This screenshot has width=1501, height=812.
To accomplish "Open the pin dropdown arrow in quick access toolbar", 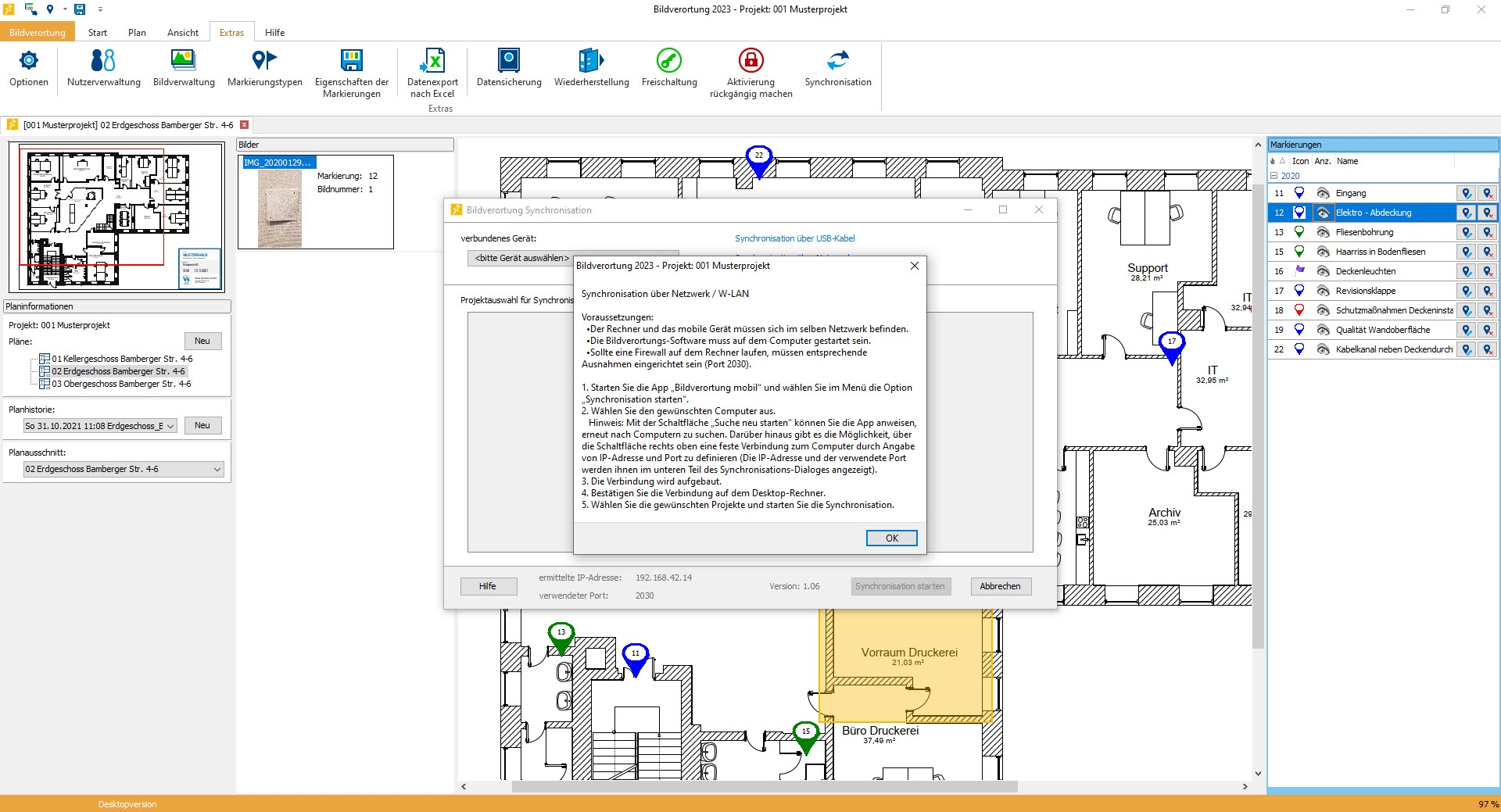I will click(x=64, y=9).
